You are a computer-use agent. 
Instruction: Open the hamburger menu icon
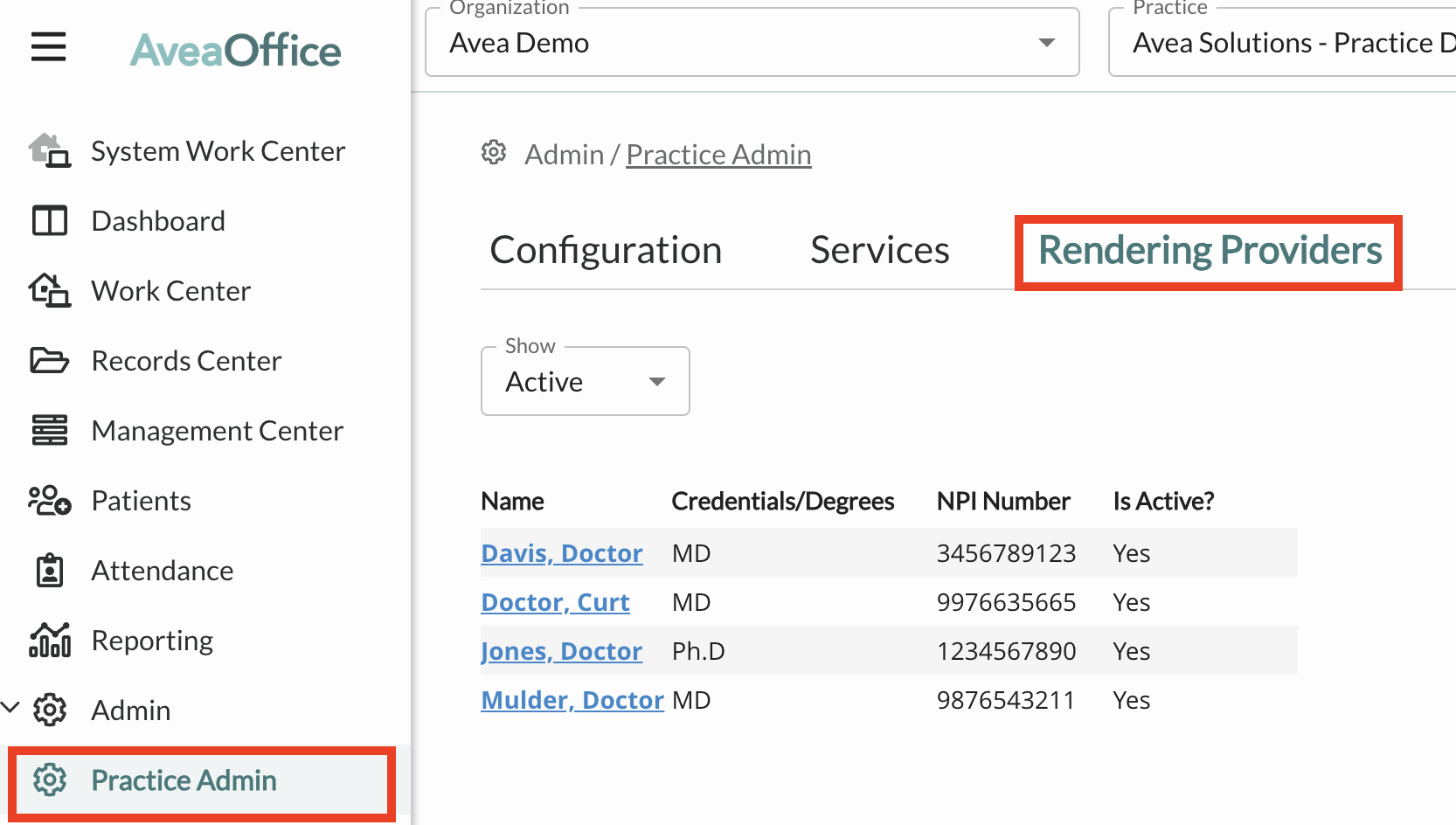click(x=49, y=47)
